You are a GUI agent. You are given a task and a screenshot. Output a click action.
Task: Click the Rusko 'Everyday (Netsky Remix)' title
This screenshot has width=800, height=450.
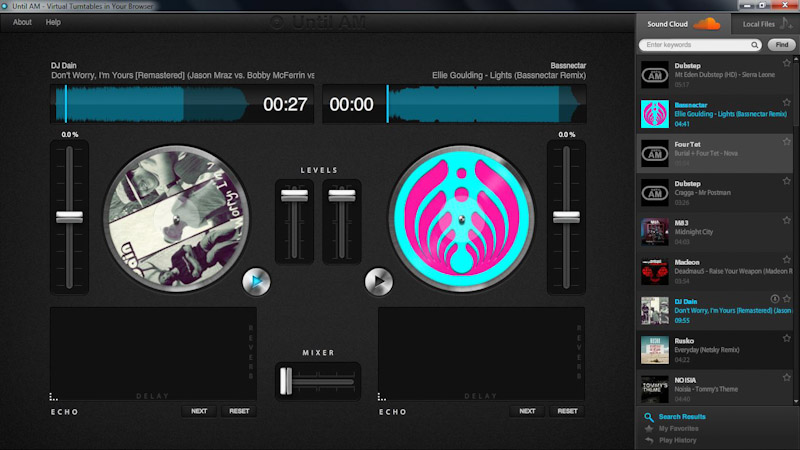pyautogui.click(x=707, y=350)
